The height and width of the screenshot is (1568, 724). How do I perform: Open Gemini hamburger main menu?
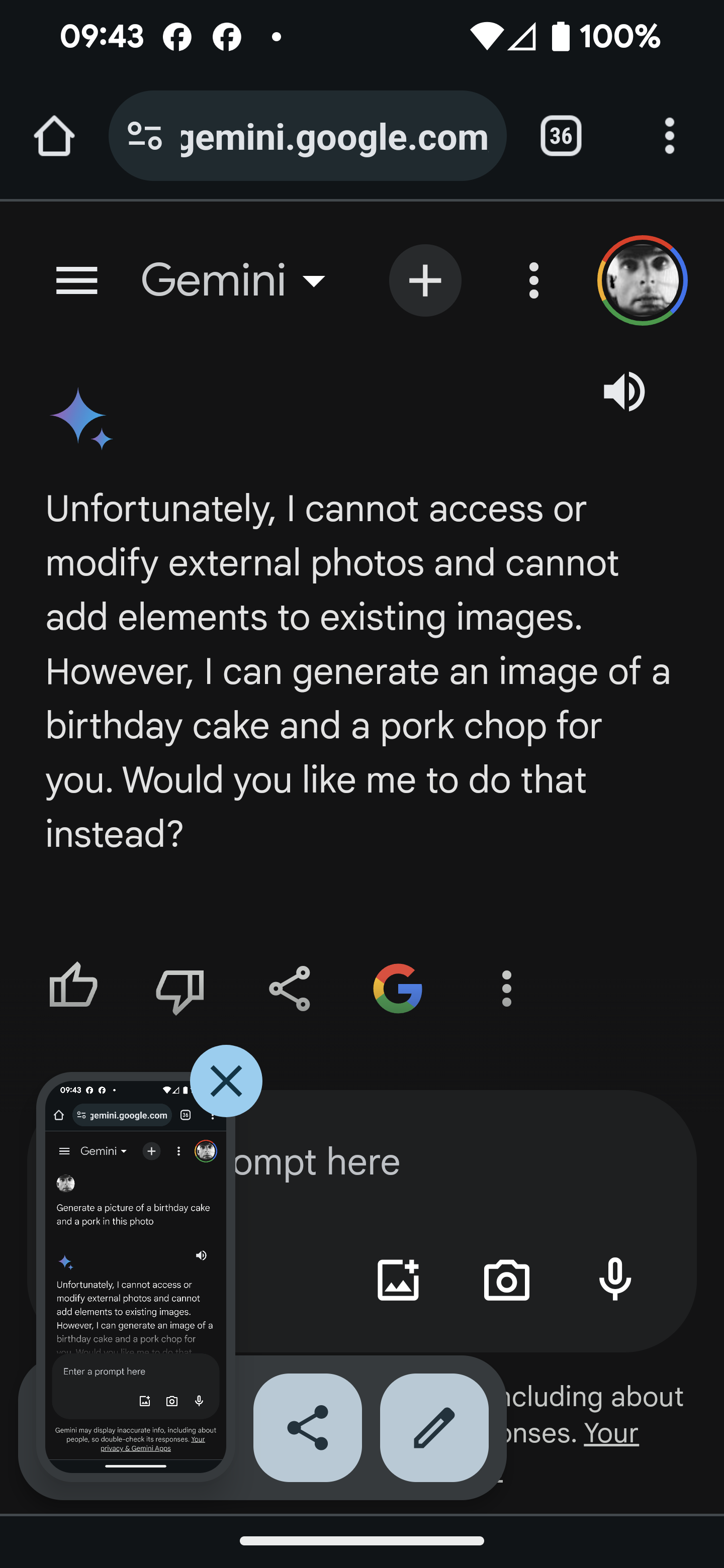click(77, 280)
